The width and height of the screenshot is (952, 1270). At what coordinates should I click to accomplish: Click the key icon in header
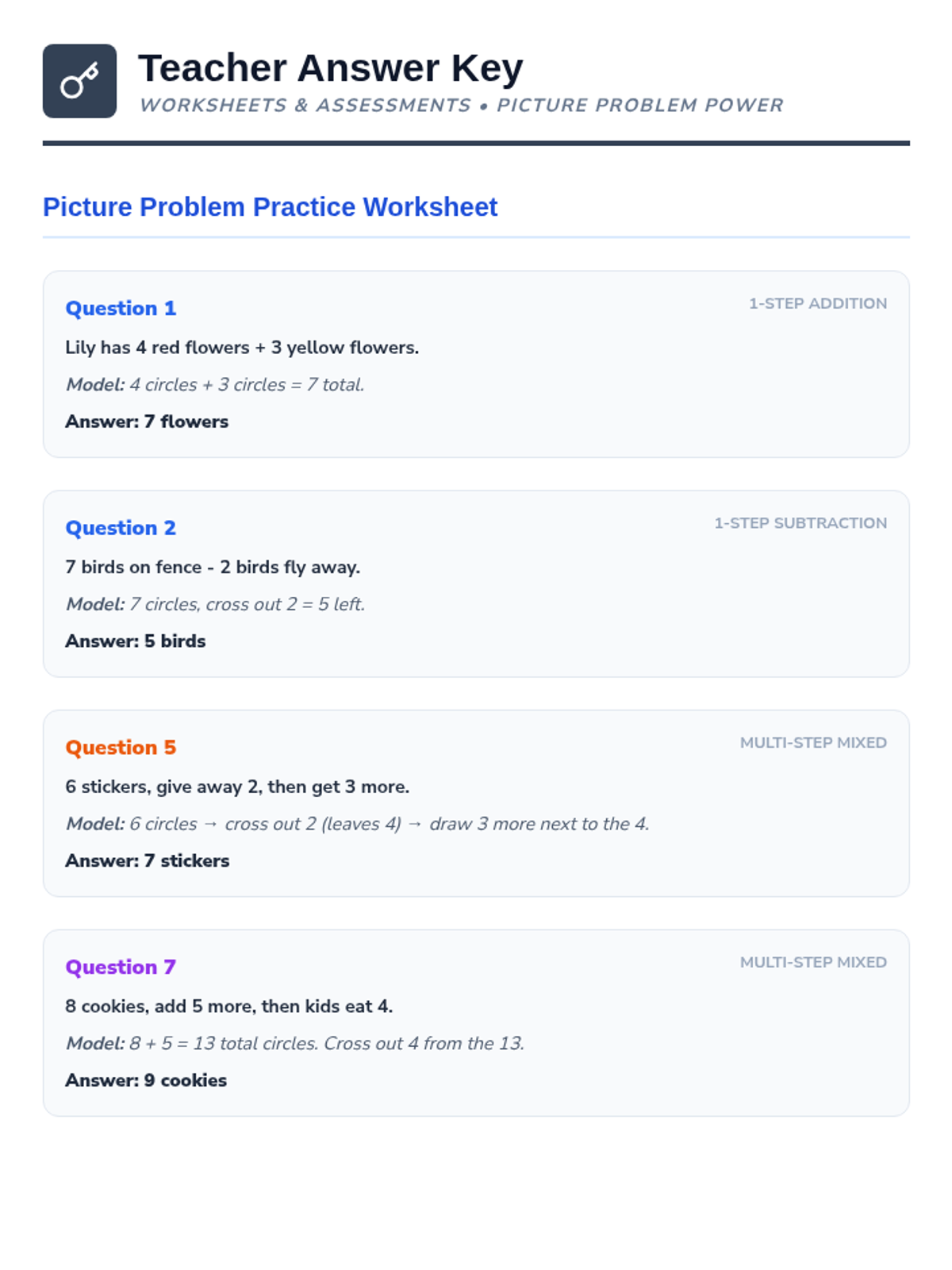[x=79, y=81]
